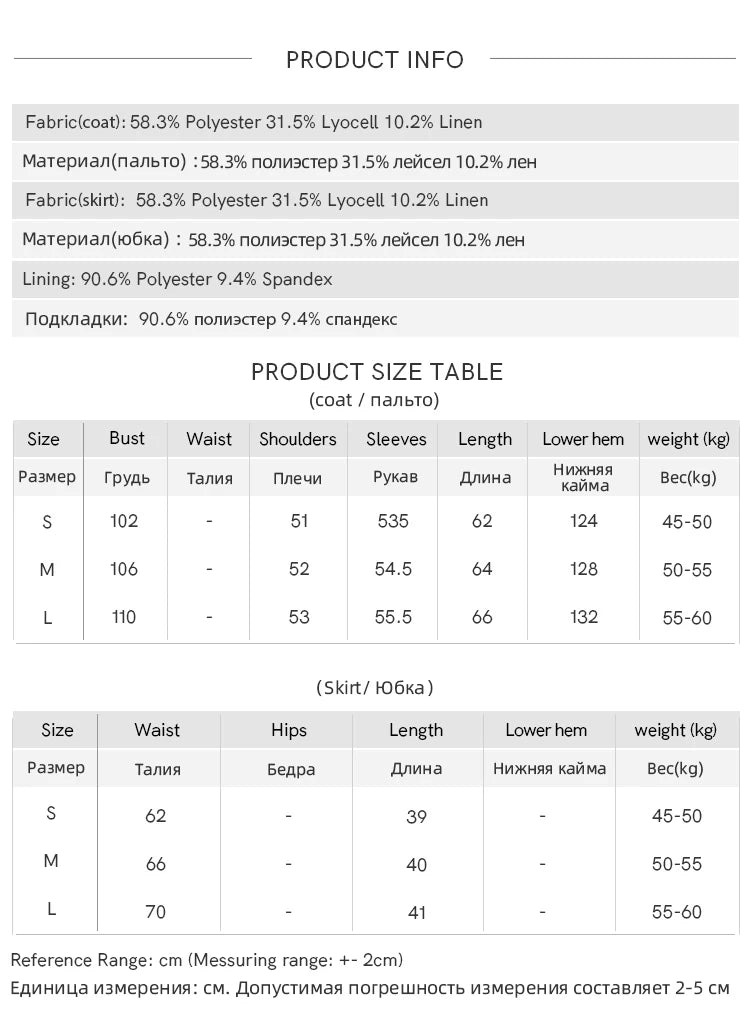Select the Fabric(coat) composition row
The image size is (750, 1020).
tap(375, 122)
